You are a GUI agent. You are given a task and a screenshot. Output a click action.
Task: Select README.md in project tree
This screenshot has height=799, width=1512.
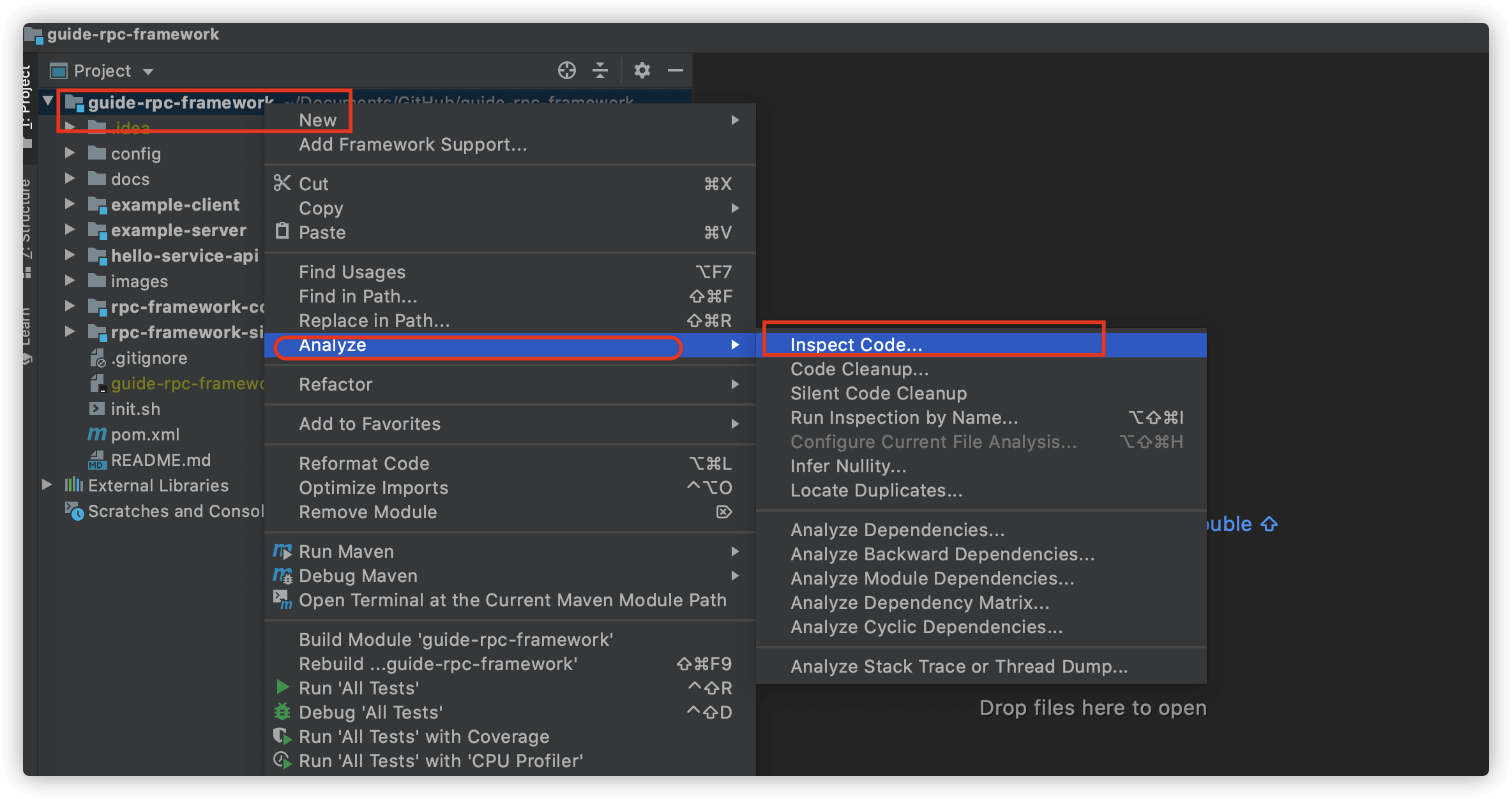tap(160, 460)
